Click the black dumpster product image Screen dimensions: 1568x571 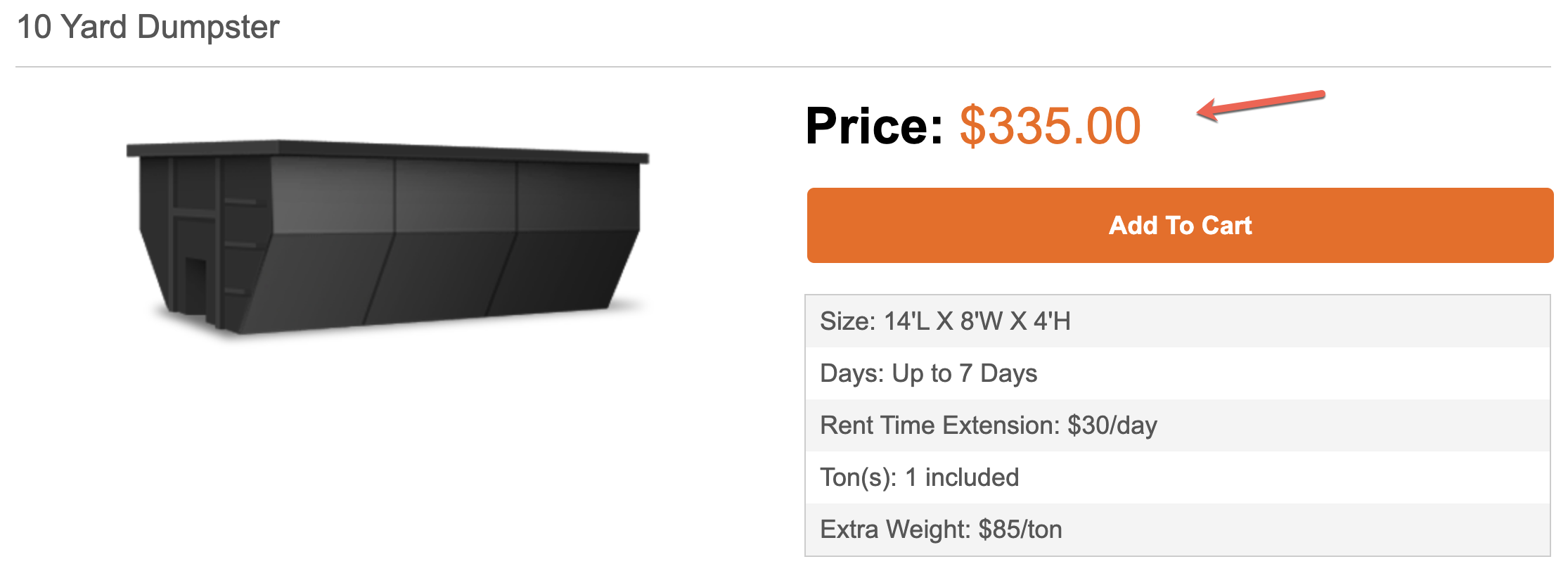point(387,236)
